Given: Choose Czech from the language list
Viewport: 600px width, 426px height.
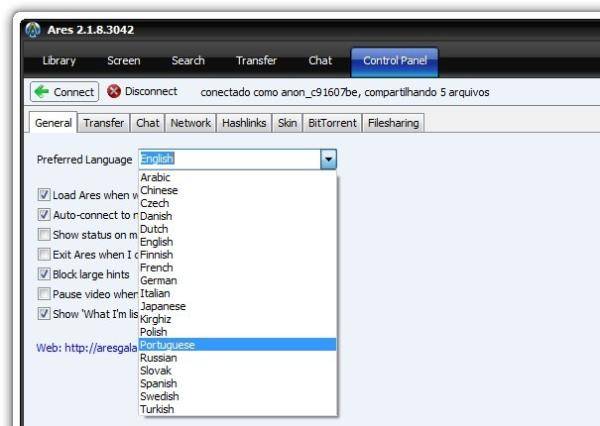Looking at the screenshot, I should (x=238, y=203).
